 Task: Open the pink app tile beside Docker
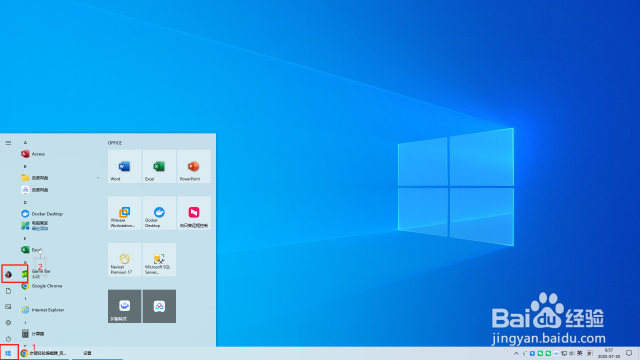coord(194,213)
